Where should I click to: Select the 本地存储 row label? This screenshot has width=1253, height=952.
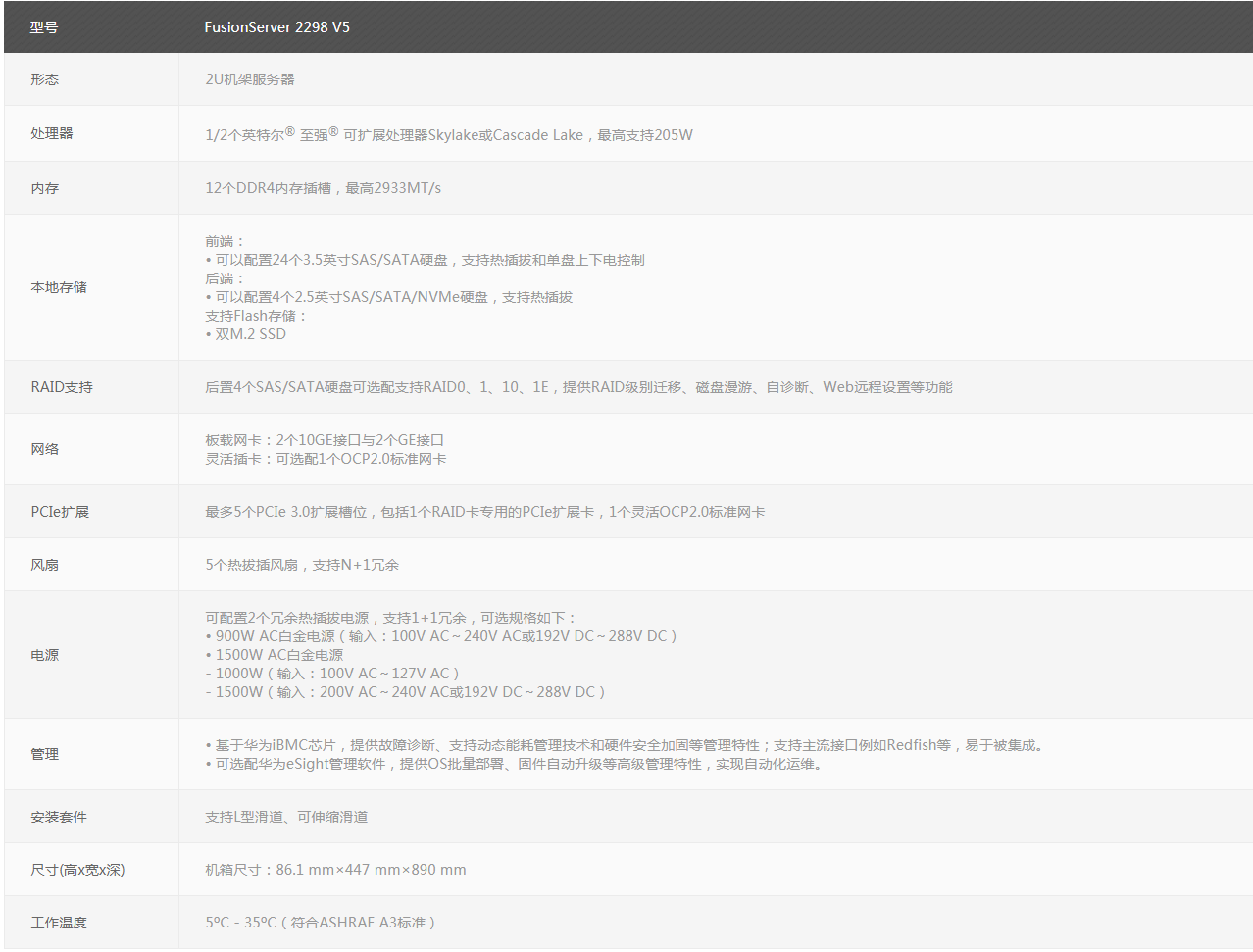[59, 287]
